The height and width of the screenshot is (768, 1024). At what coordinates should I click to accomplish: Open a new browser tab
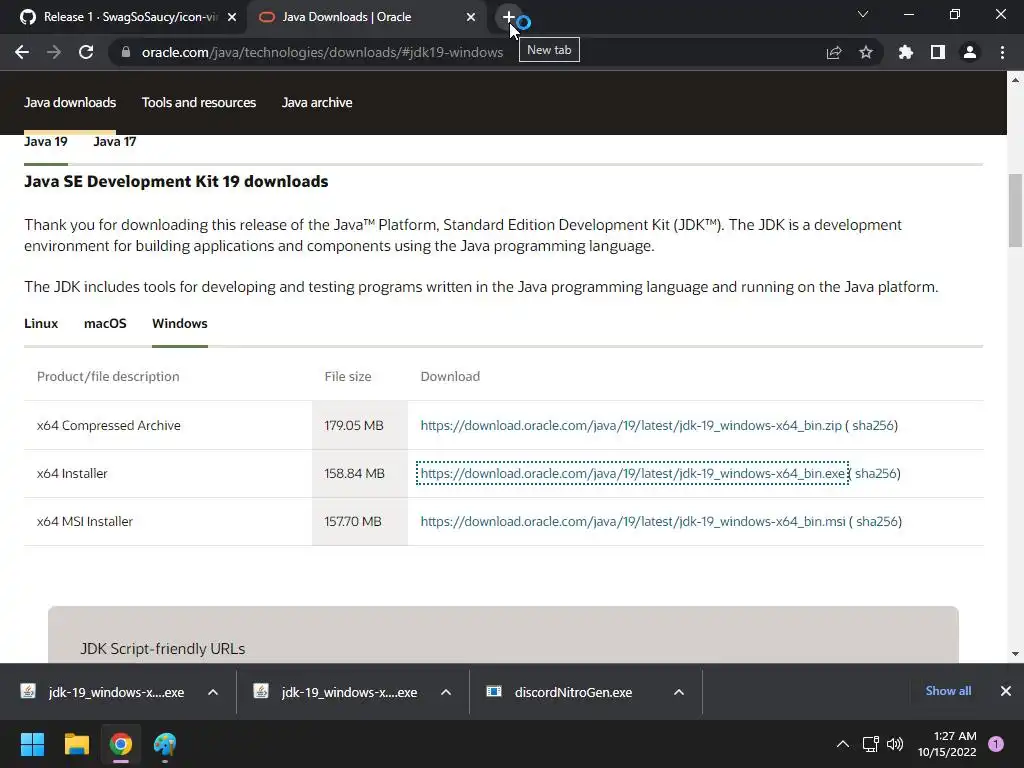tap(508, 17)
